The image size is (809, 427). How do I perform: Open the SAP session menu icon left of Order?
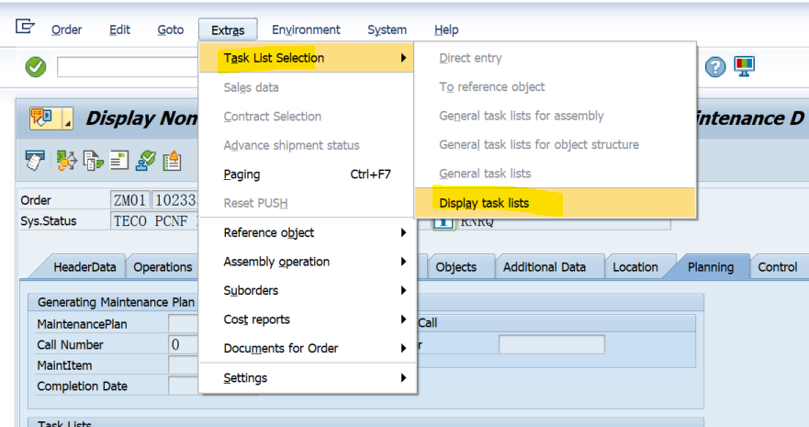point(25,26)
